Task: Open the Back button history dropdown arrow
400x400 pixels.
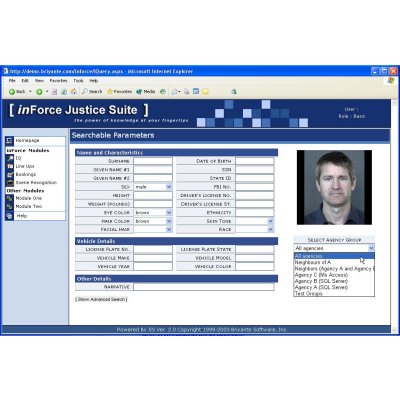Action: point(30,92)
